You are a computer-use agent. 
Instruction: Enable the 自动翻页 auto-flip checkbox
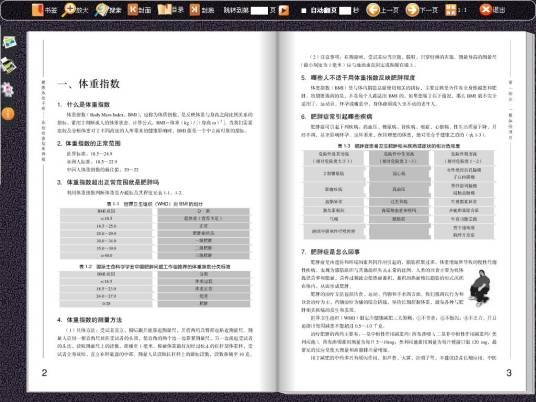click(304, 11)
